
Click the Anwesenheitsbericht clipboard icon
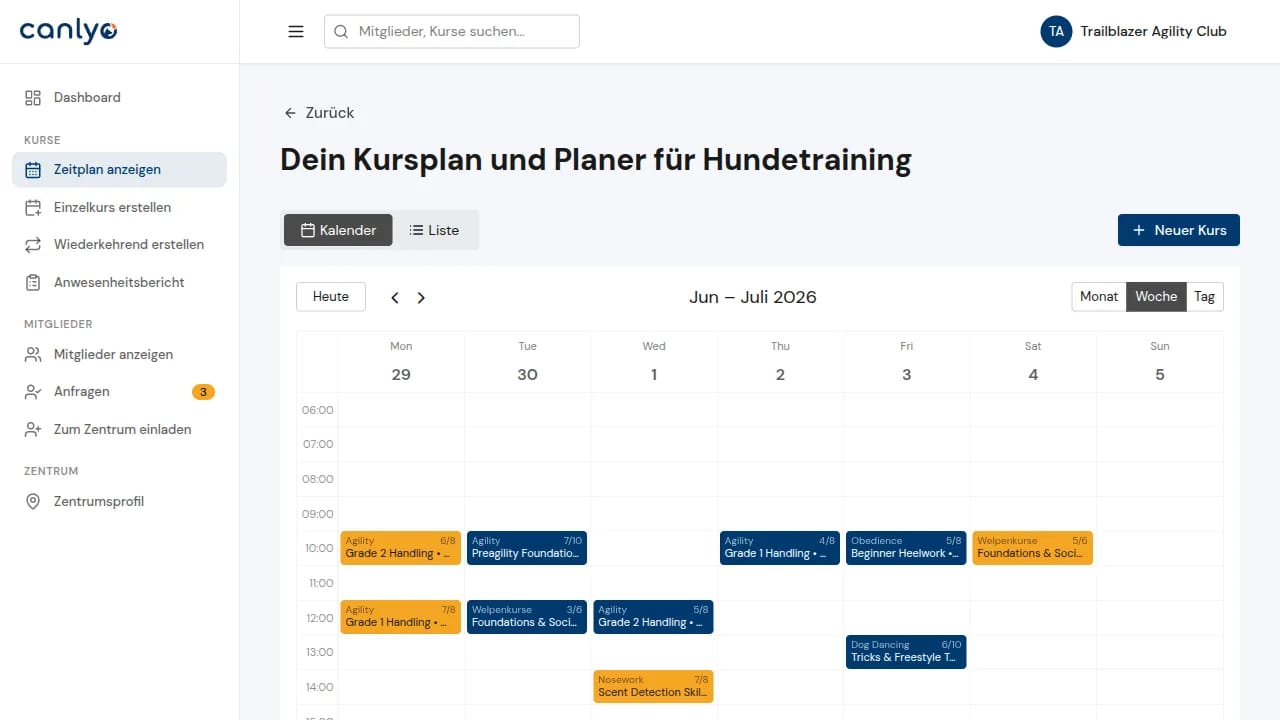[33, 282]
